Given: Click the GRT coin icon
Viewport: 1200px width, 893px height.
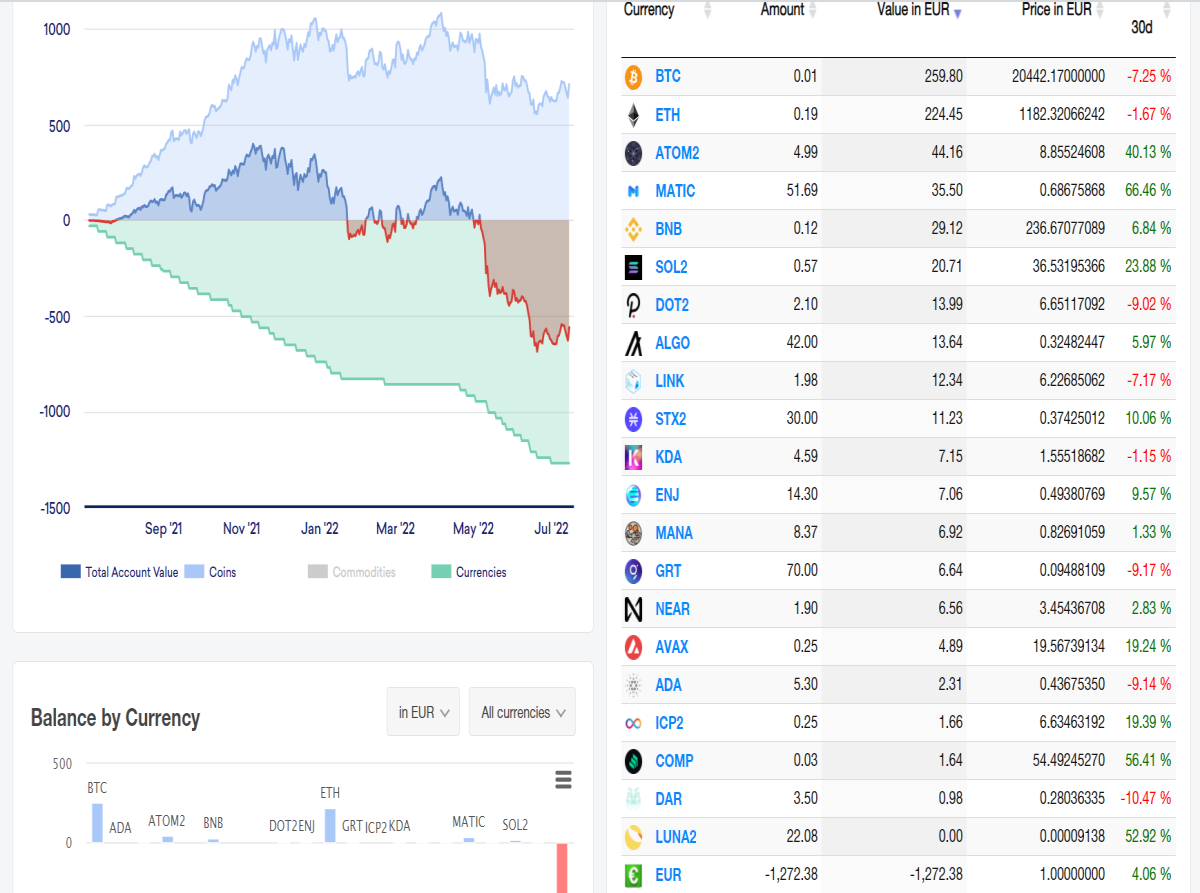Looking at the screenshot, I should pos(633,571).
